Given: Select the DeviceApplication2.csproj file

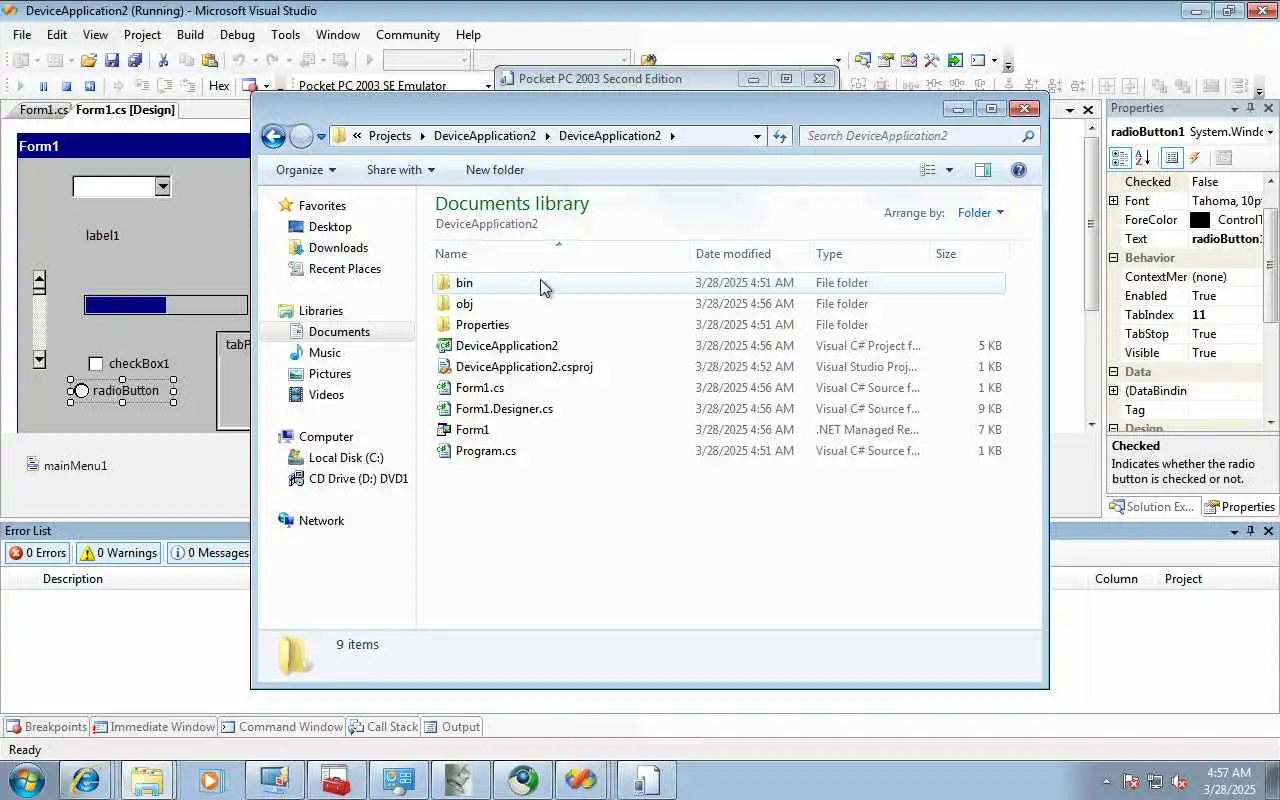Looking at the screenshot, I should click(524, 367).
